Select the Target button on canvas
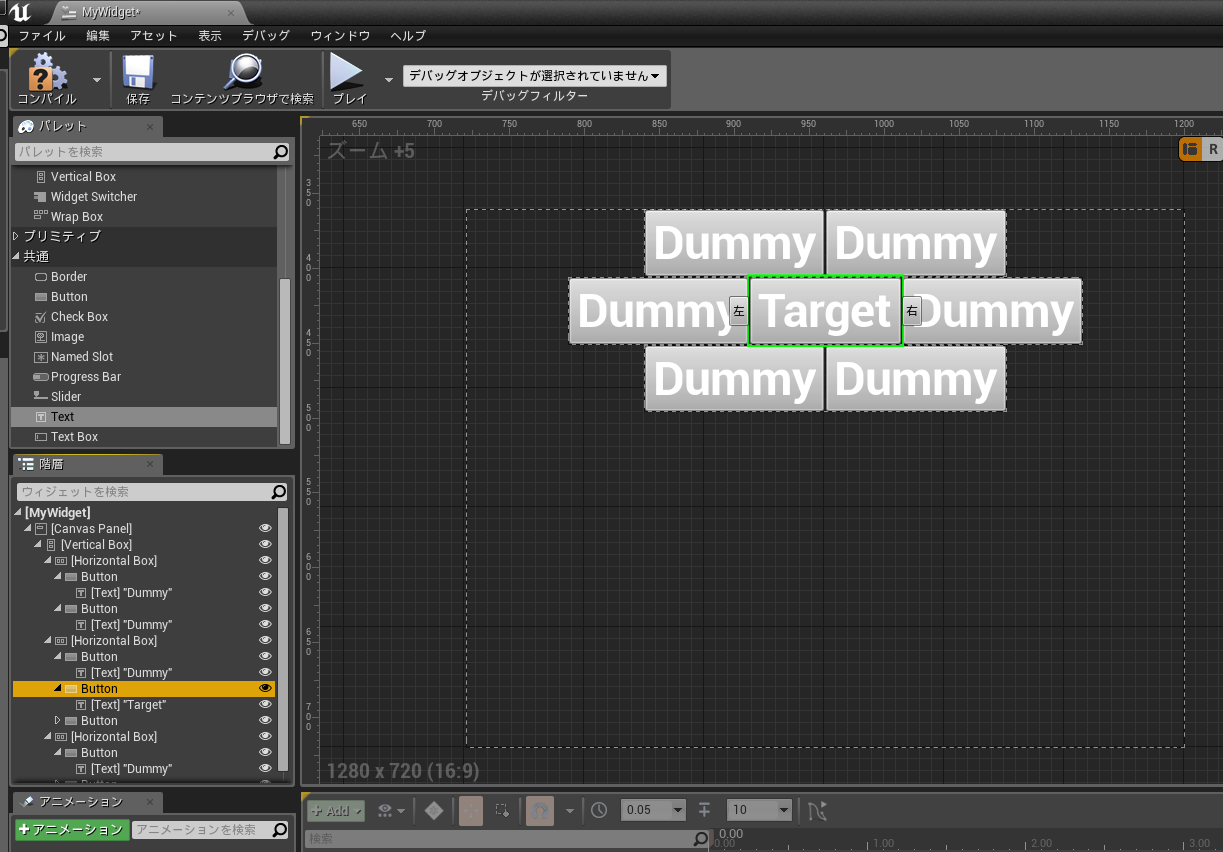1223x852 pixels. (825, 311)
